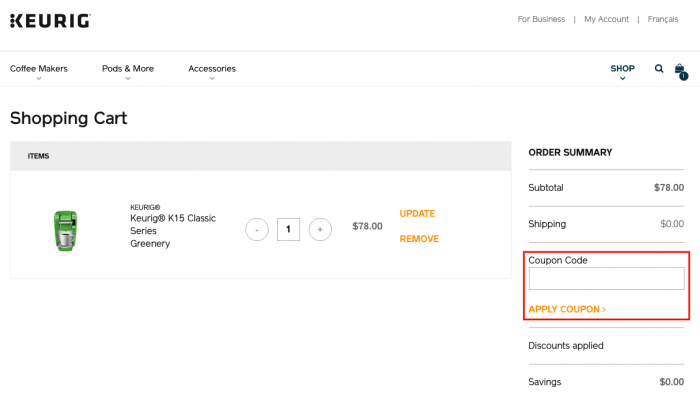Increase quantity with the plus button
700x399 pixels.
pyautogui.click(x=320, y=229)
